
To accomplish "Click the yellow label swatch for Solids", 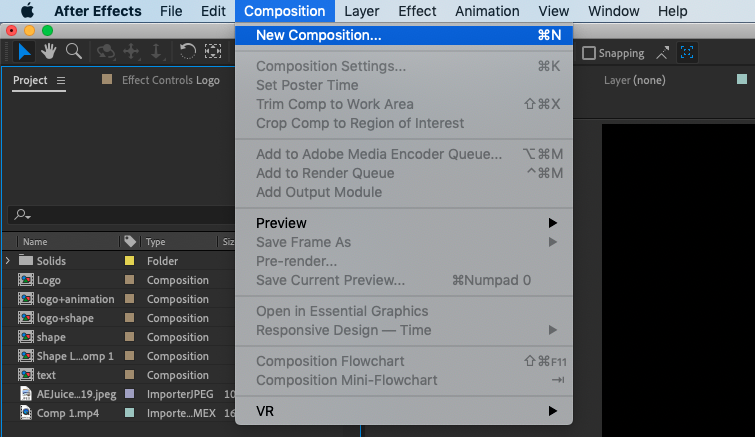I will 129,261.
